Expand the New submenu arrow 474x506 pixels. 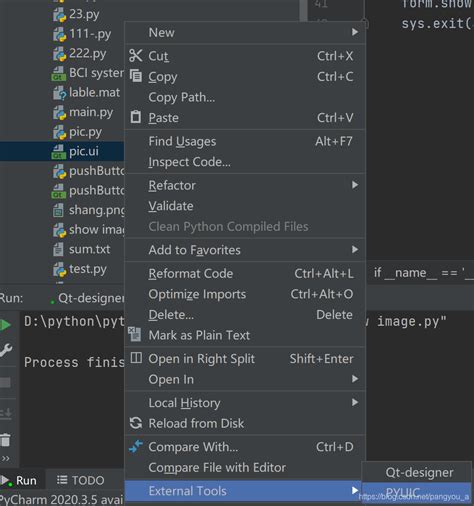(355, 32)
